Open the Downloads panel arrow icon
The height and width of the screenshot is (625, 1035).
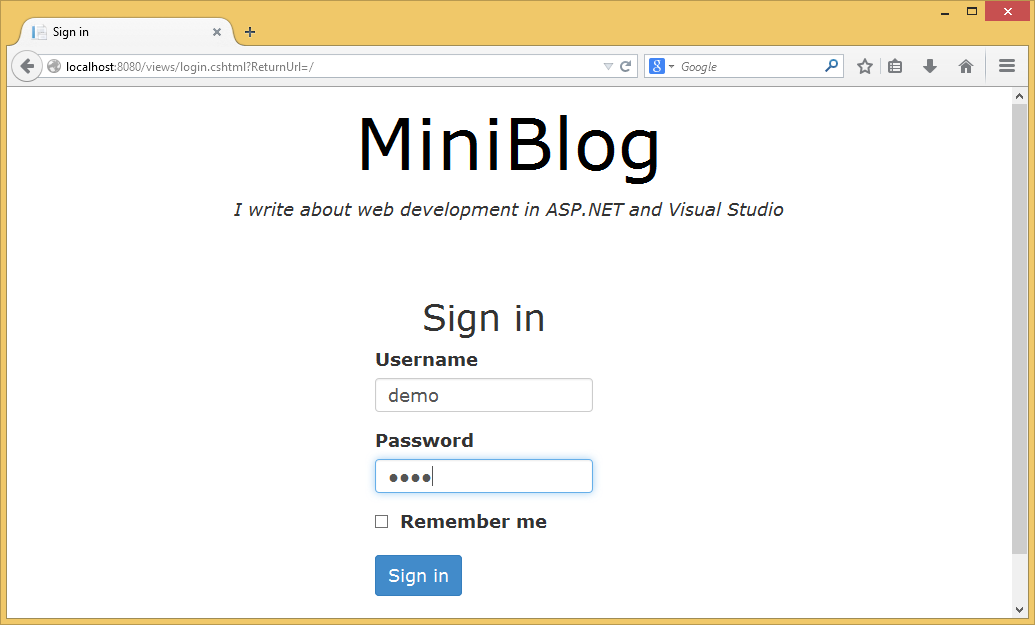point(930,66)
